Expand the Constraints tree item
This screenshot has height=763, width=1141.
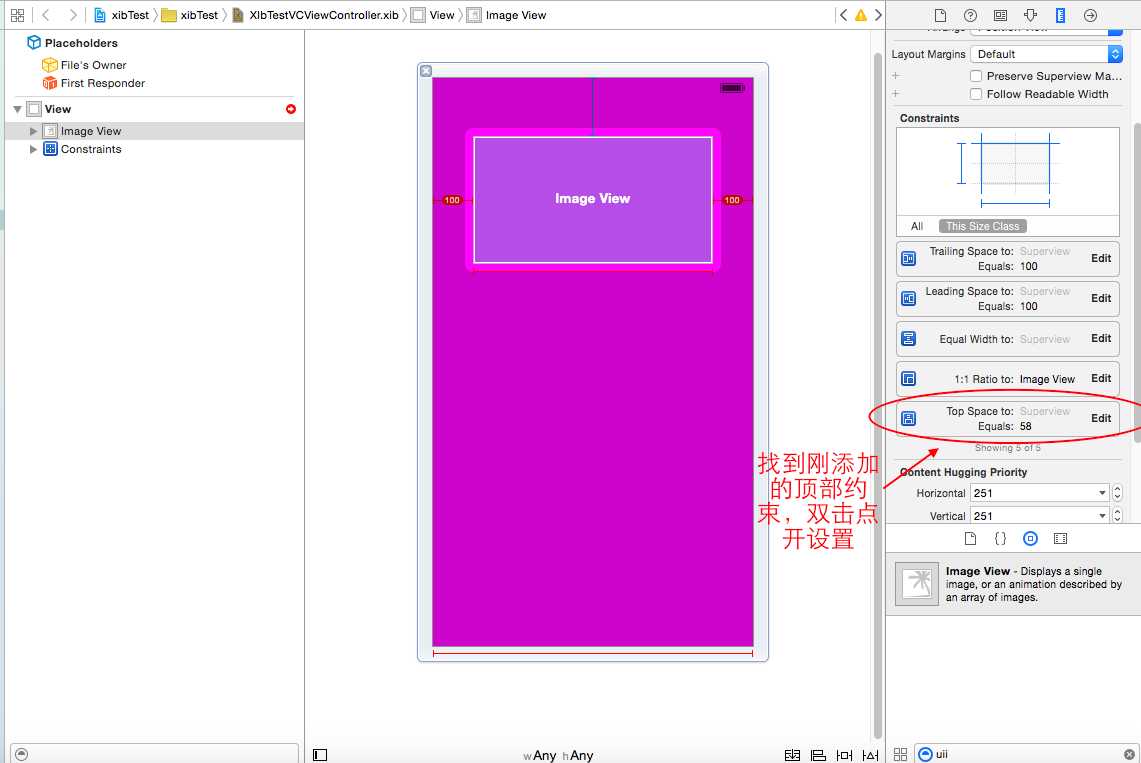(33, 149)
